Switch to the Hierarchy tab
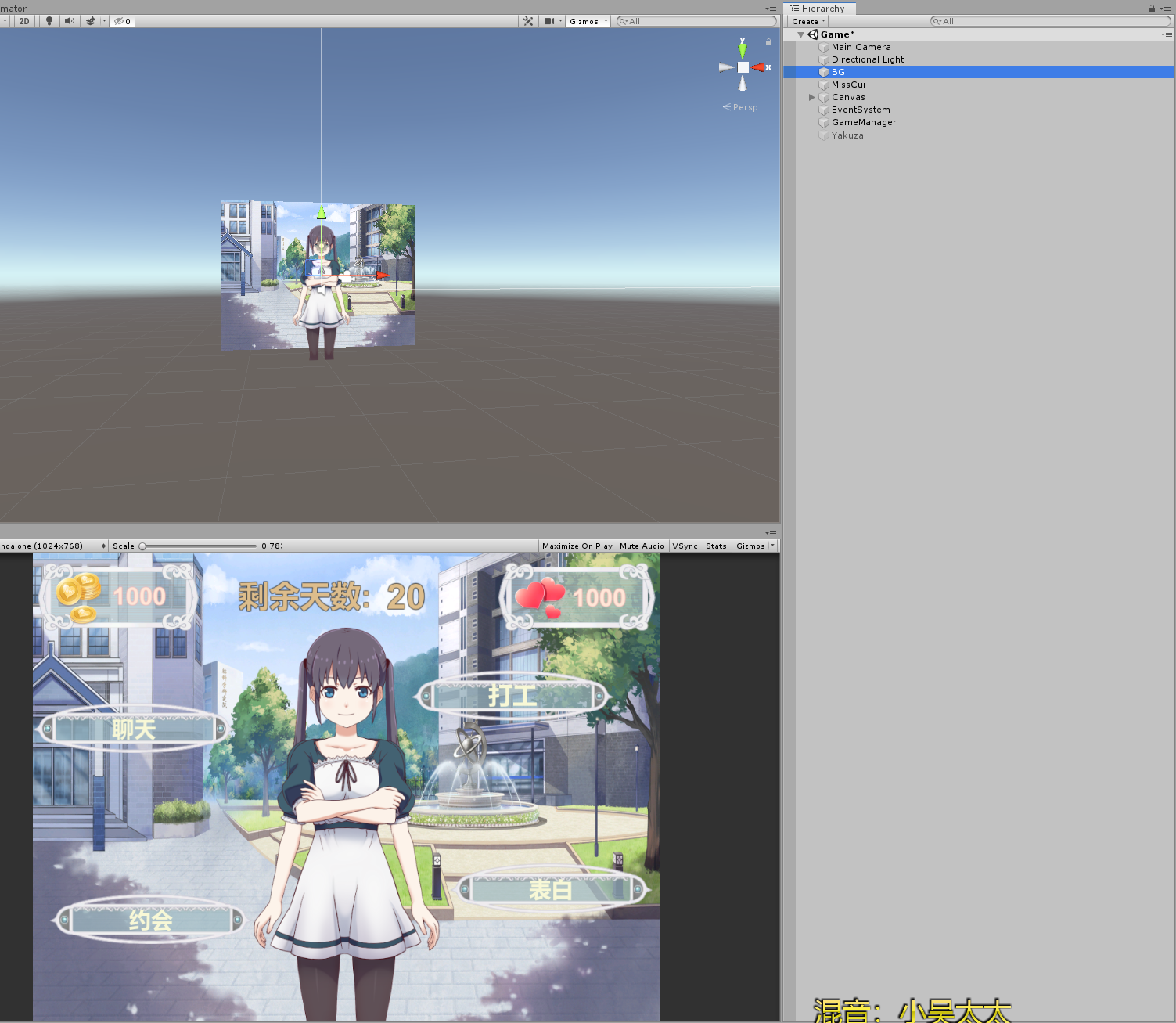This screenshot has width=1176, height=1023. 818,9
